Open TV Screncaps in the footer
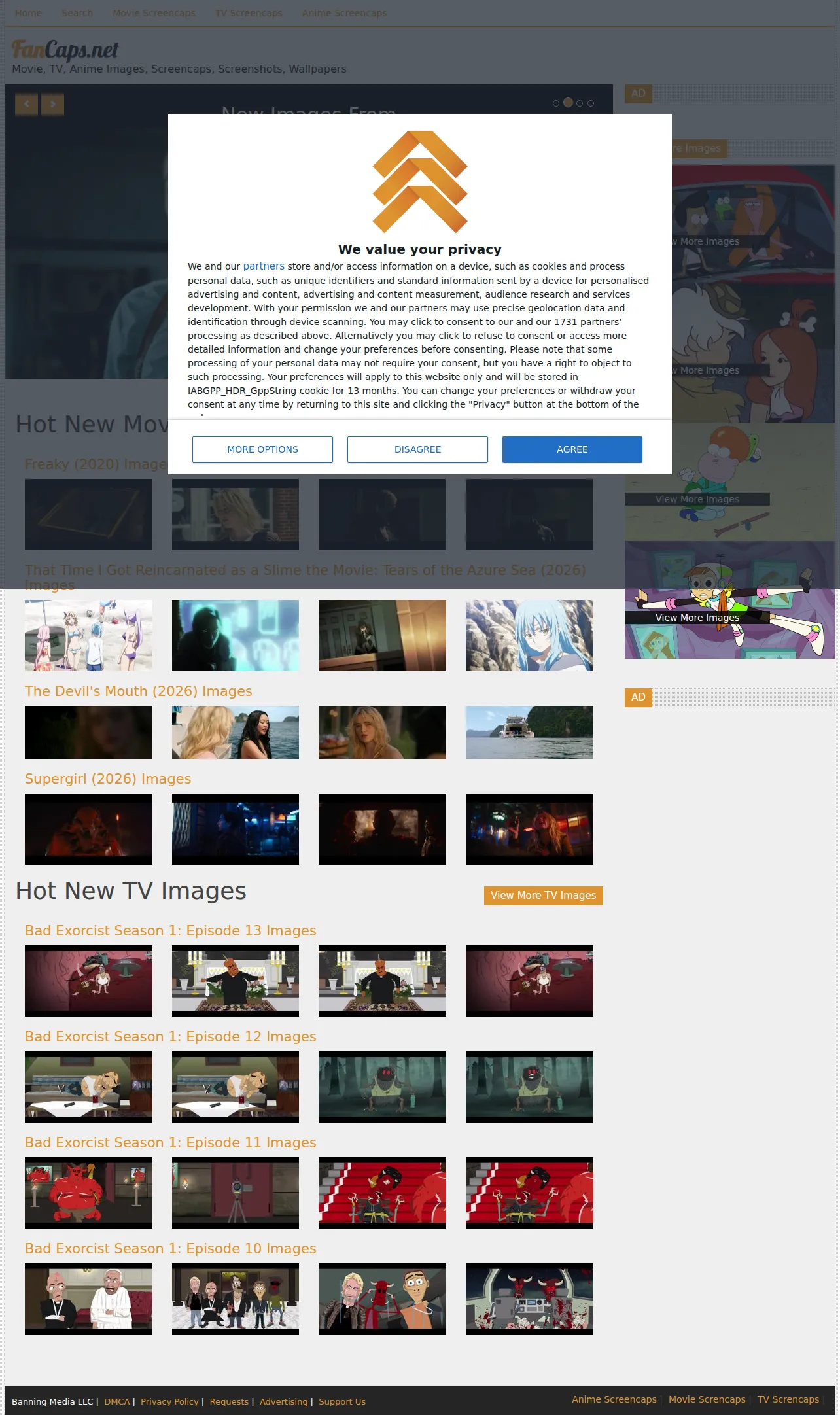 [x=788, y=1399]
